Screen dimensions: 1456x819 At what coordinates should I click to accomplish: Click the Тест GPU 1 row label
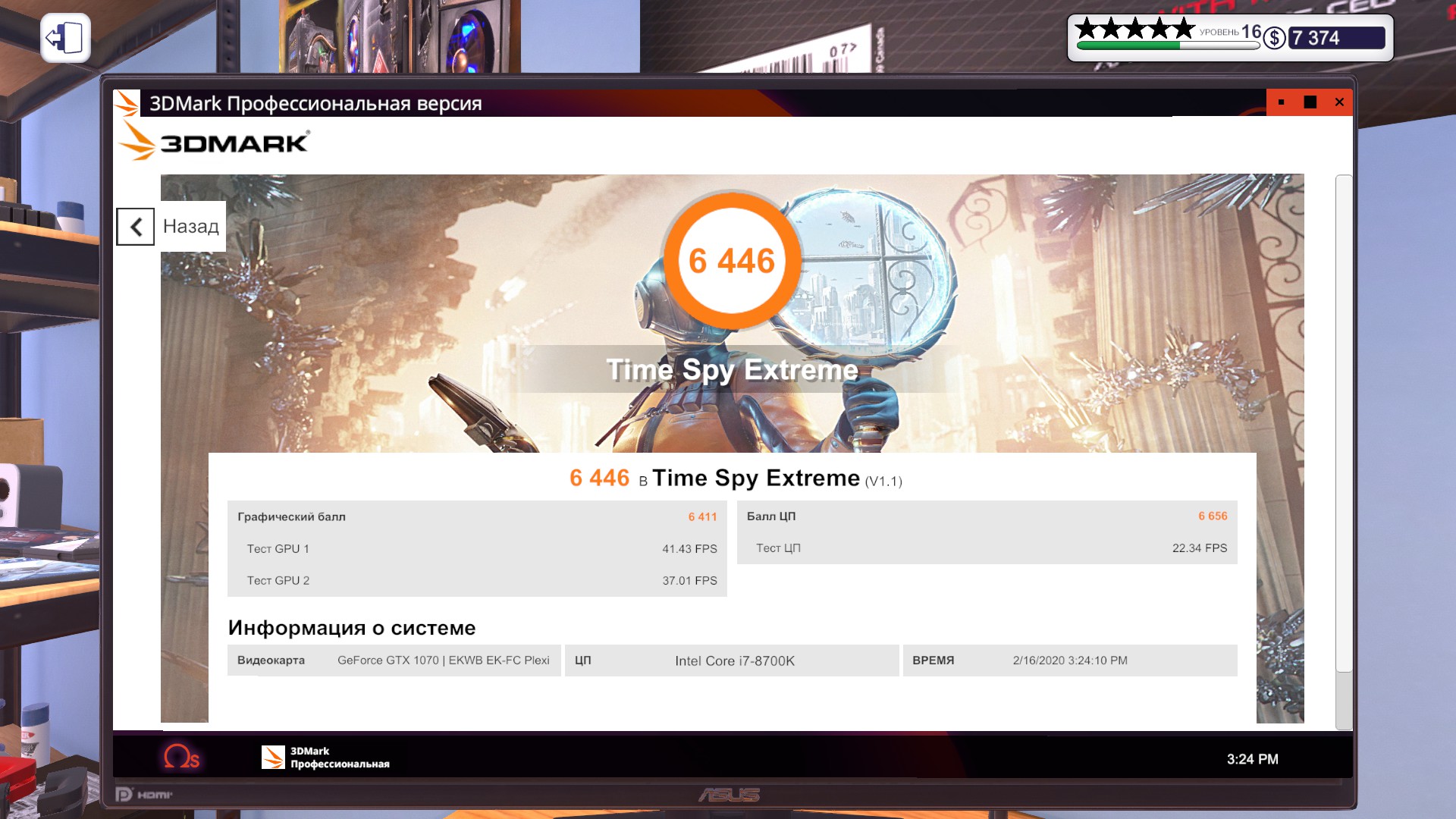pos(278,549)
